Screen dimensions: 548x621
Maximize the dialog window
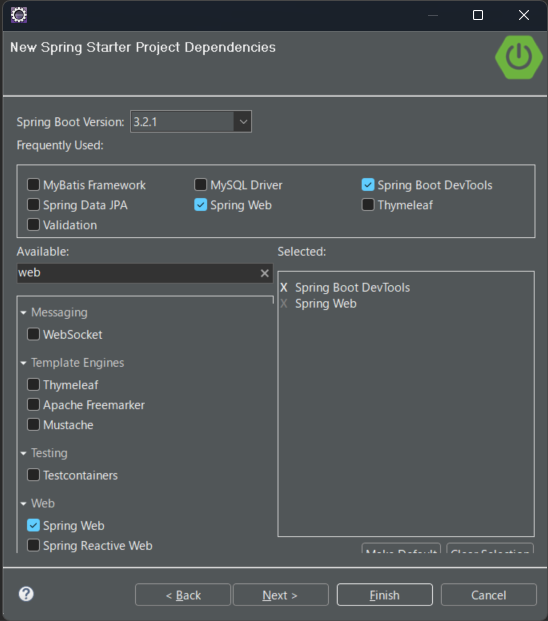[478, 15]
